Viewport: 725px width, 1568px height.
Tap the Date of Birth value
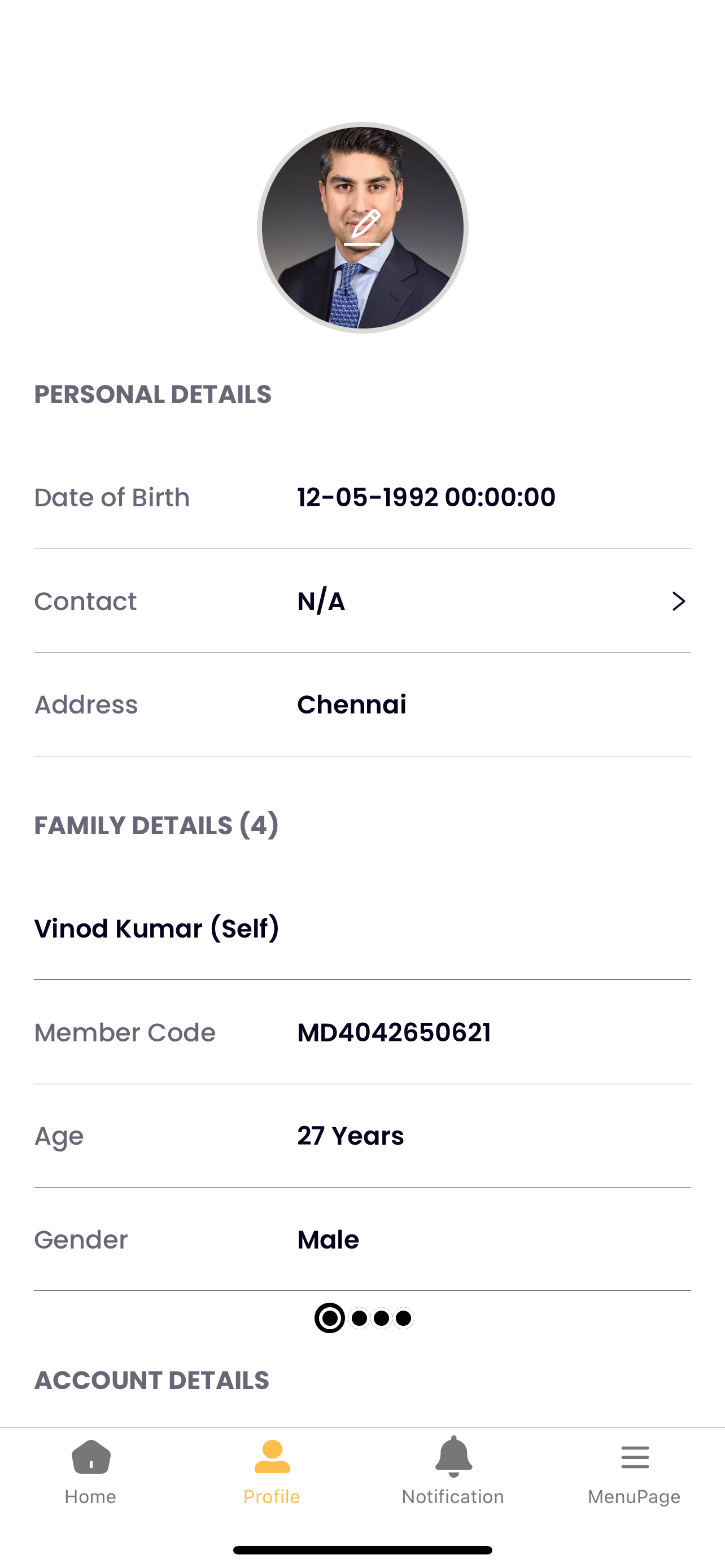pos(426,497)
